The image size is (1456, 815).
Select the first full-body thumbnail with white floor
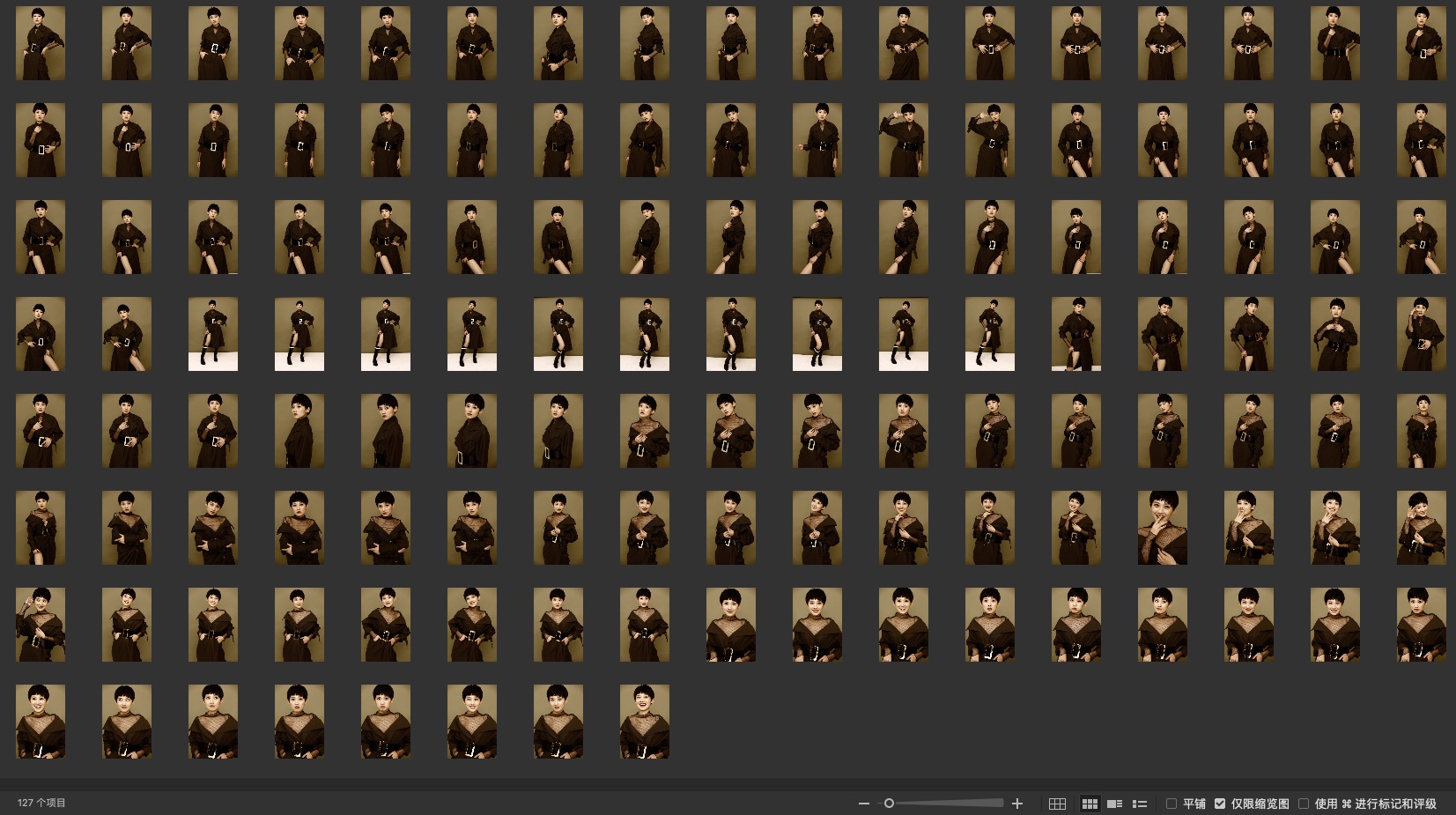213,334
